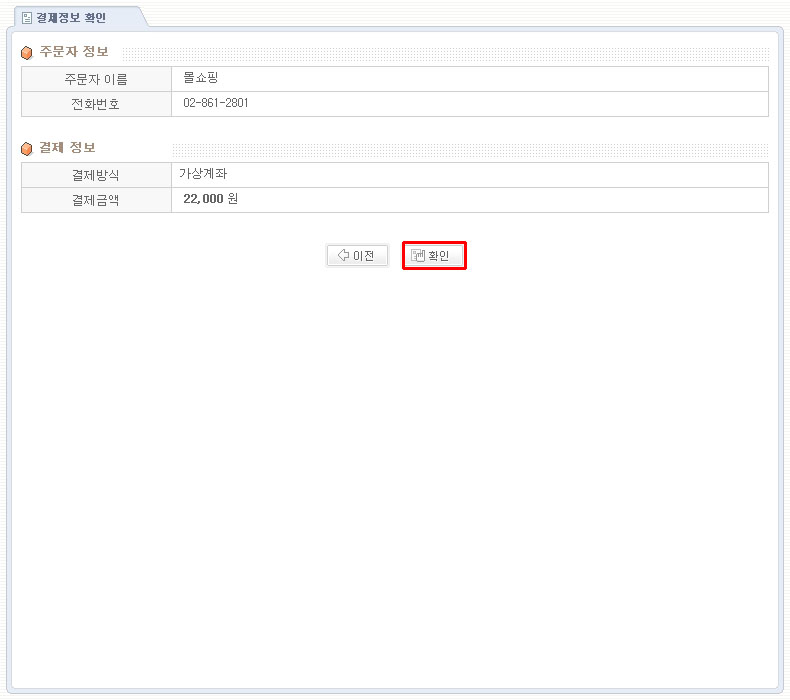This screenshot has width=790, height=700.
Task: Click the orange cube icon beside 결제 정보
Action: [x=27, y=148]
